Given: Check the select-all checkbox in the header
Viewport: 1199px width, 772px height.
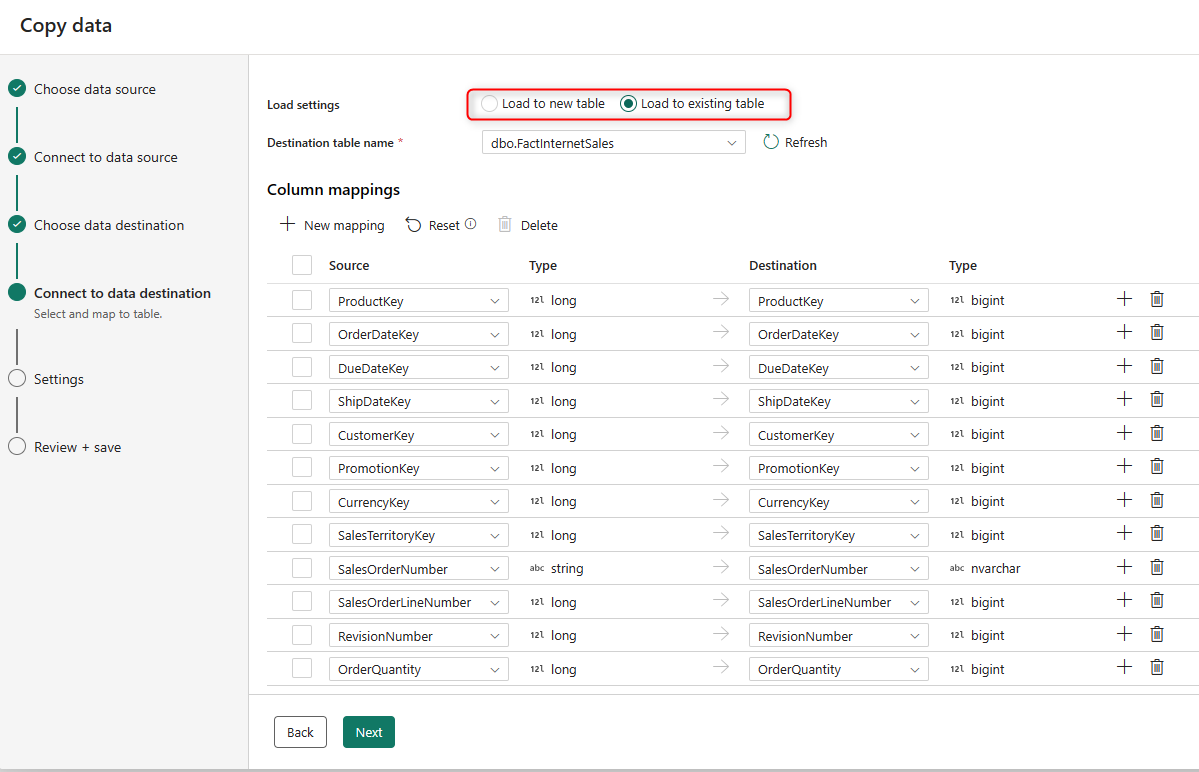Looking at the screenshot, I should (302, 265).
